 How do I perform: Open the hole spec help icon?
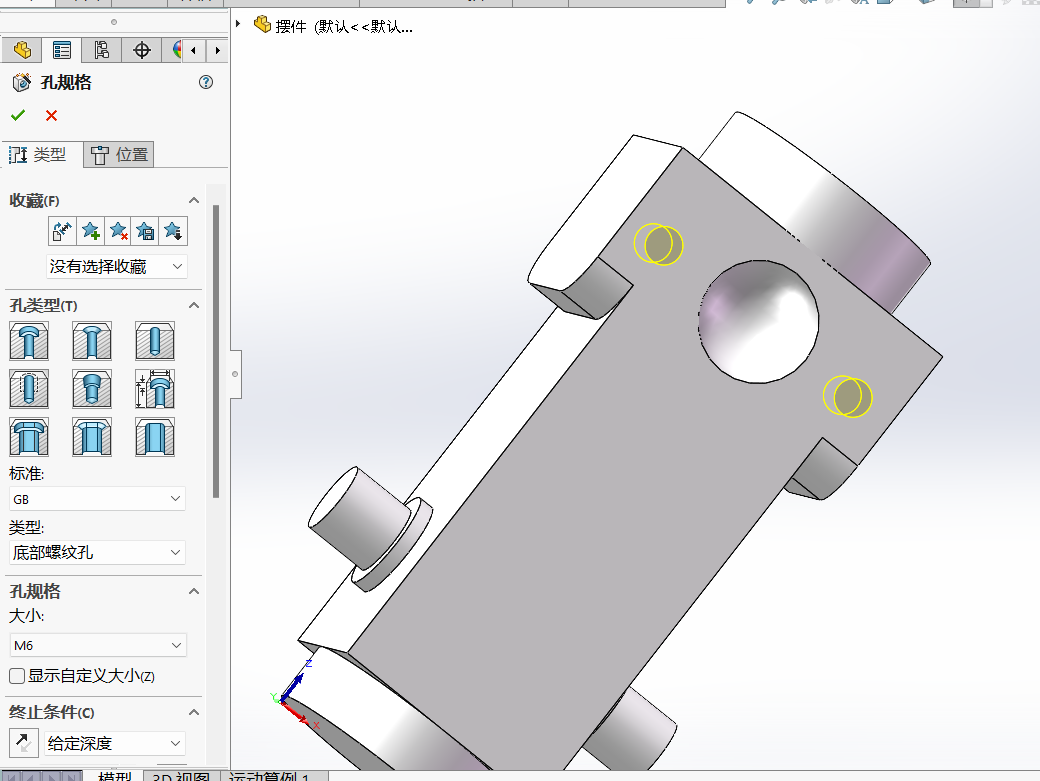tap(206, 82)
